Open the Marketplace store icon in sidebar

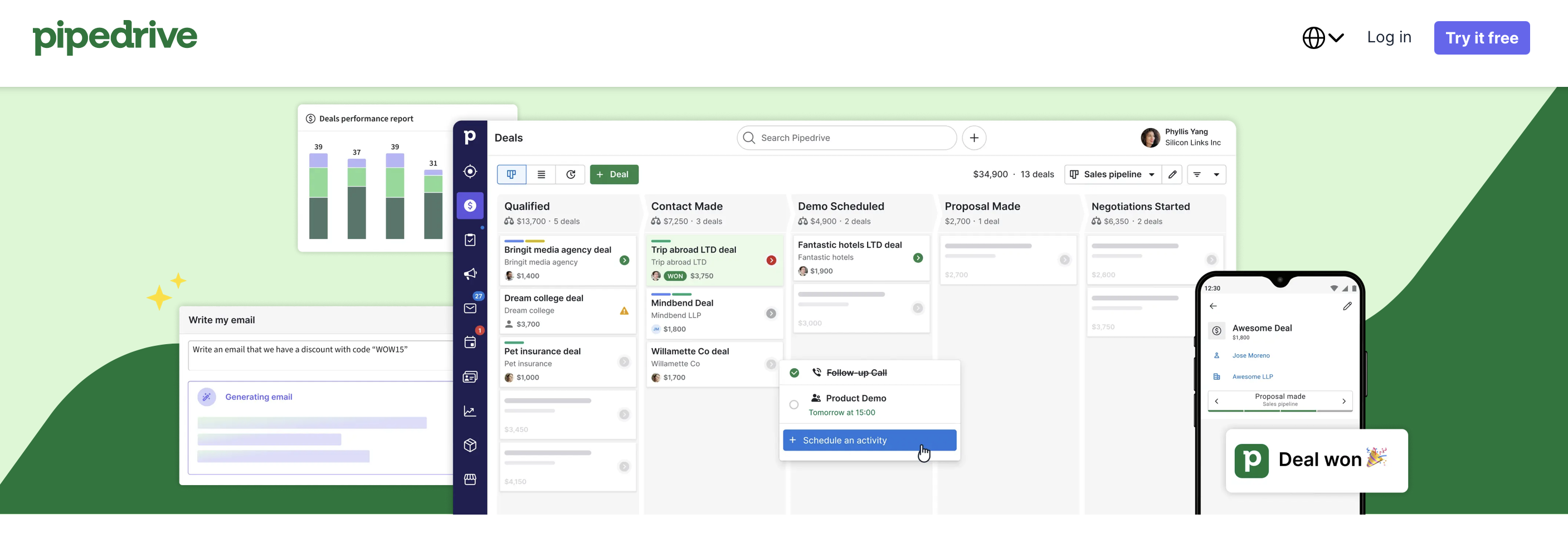click(470, 479)
